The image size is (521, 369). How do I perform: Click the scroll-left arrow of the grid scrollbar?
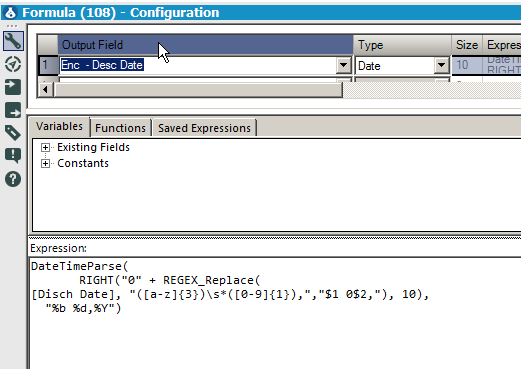click(46, 89)
